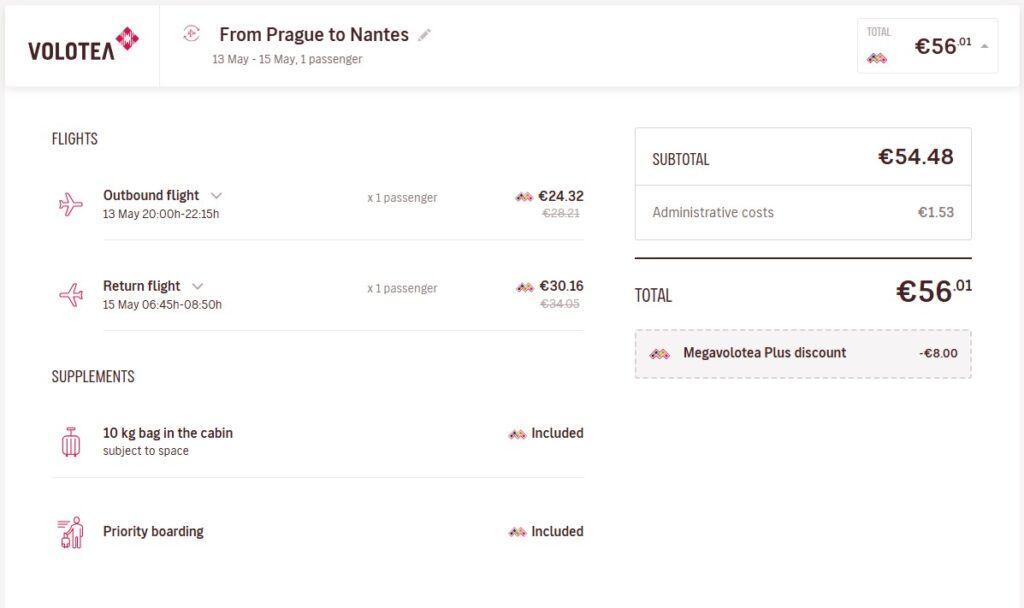Click Megavolotea icon next to return price

[524, 287]
